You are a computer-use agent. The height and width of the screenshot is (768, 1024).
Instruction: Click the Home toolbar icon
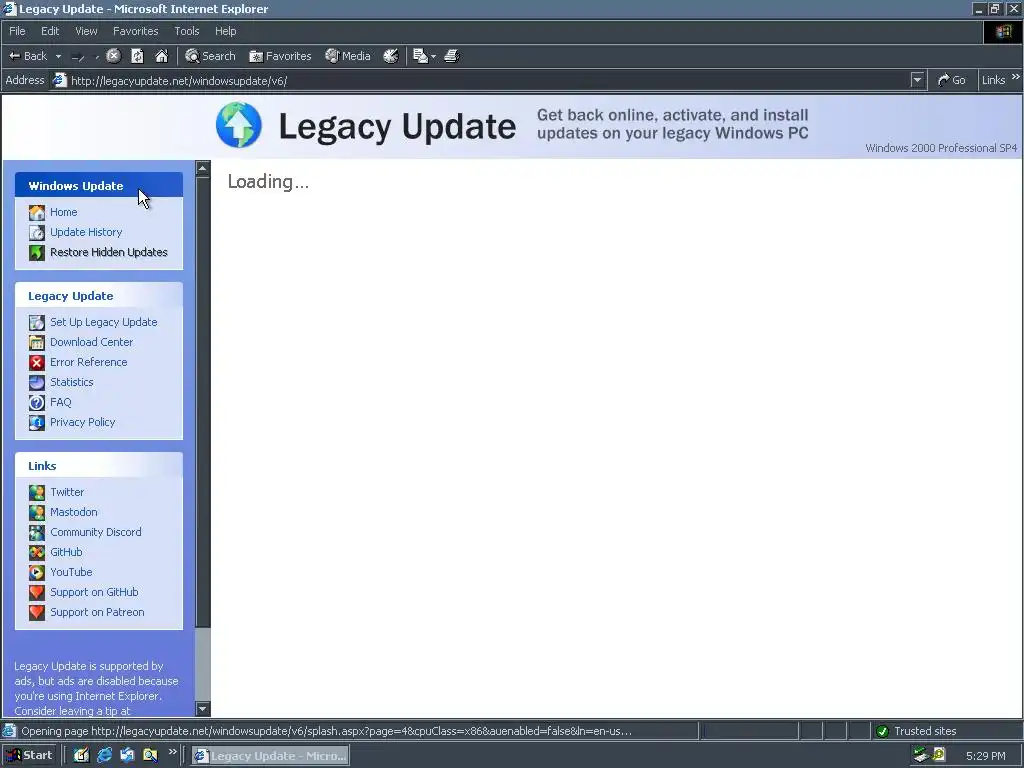pyautogui.click(x=161, y=56)
